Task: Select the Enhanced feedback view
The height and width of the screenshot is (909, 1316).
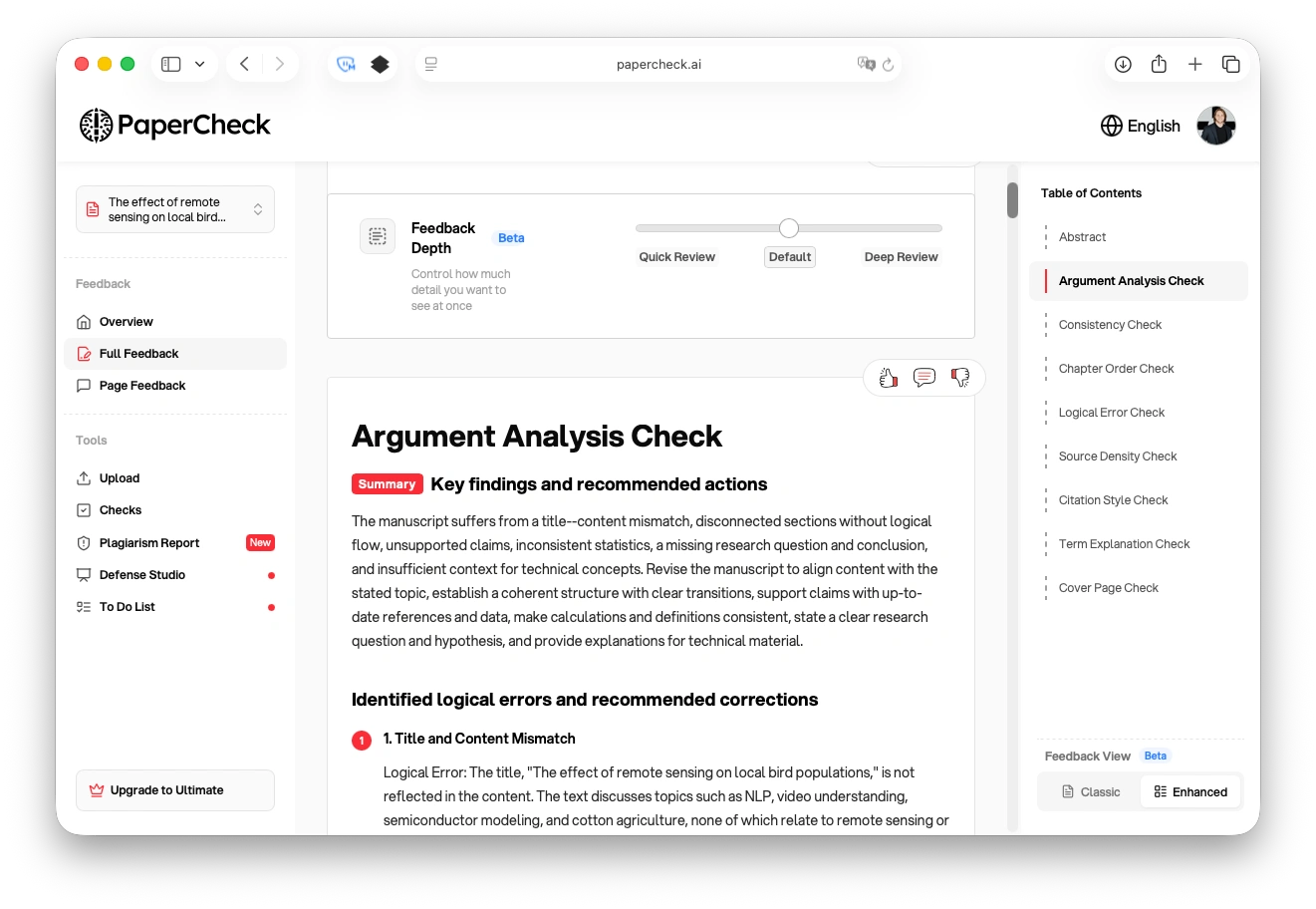Action: [x=1190, y=791]
